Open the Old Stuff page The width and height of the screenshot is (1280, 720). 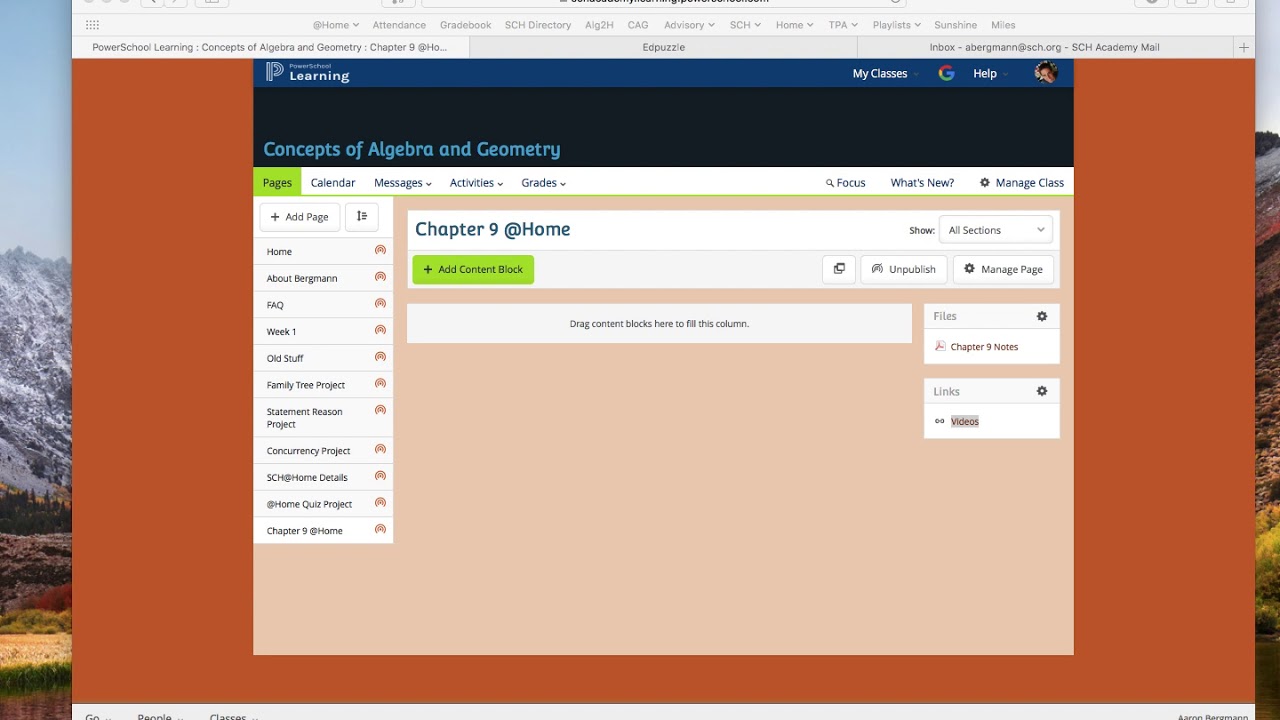coord(285,358)
